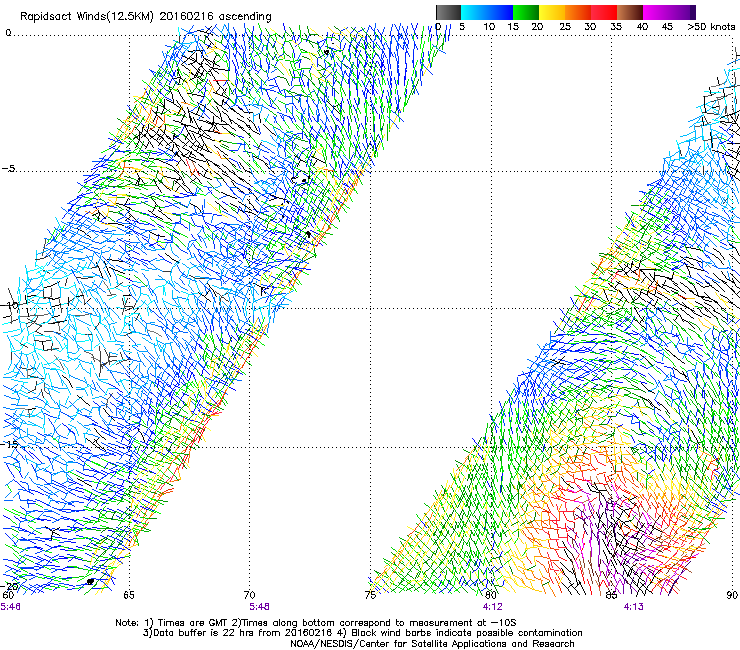Click the '80' longitude axis label
This screenshot has height=650, width=740.
491,595
